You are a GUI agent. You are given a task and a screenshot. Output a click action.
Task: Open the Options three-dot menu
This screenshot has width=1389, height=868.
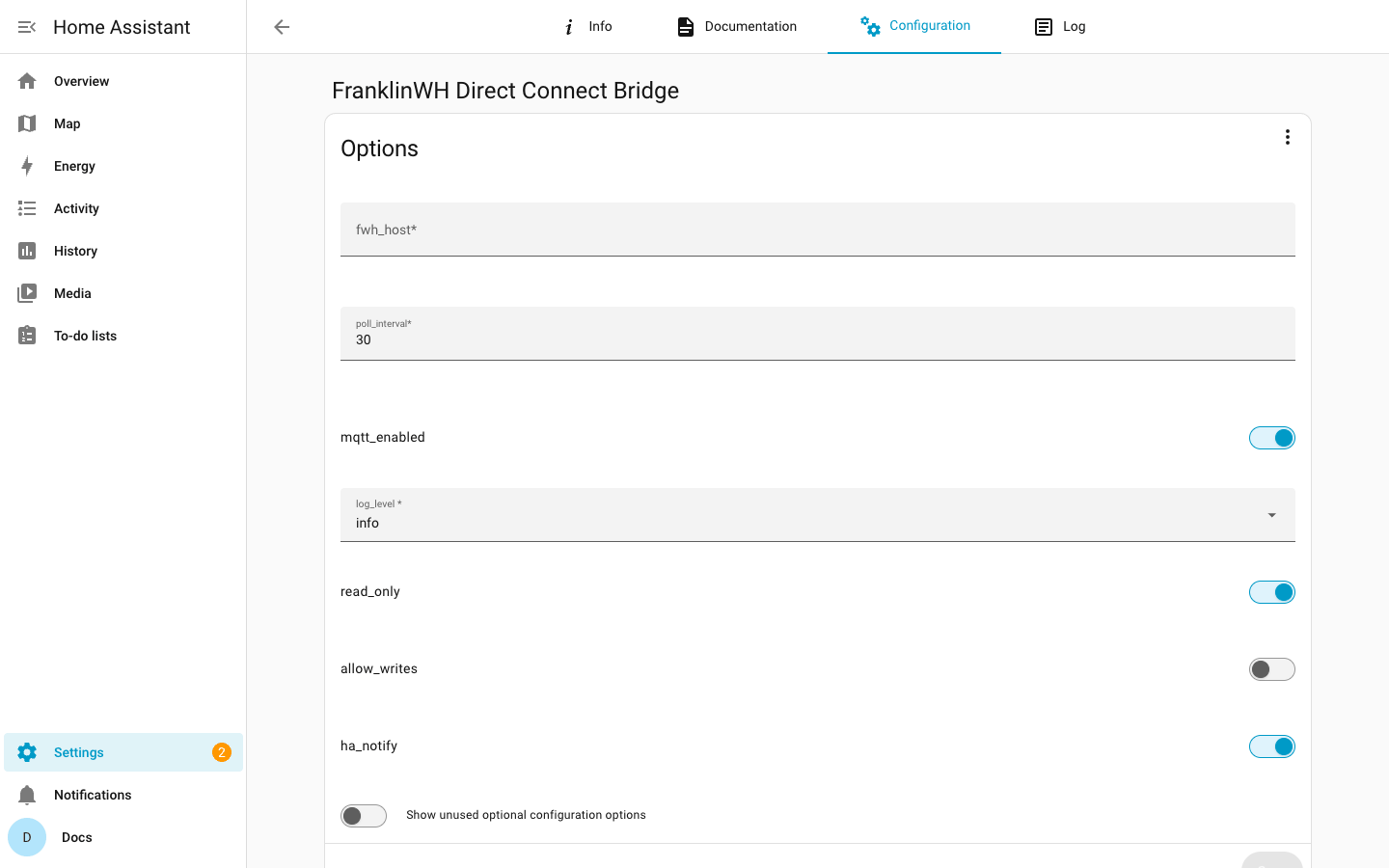coord(1287,137)
